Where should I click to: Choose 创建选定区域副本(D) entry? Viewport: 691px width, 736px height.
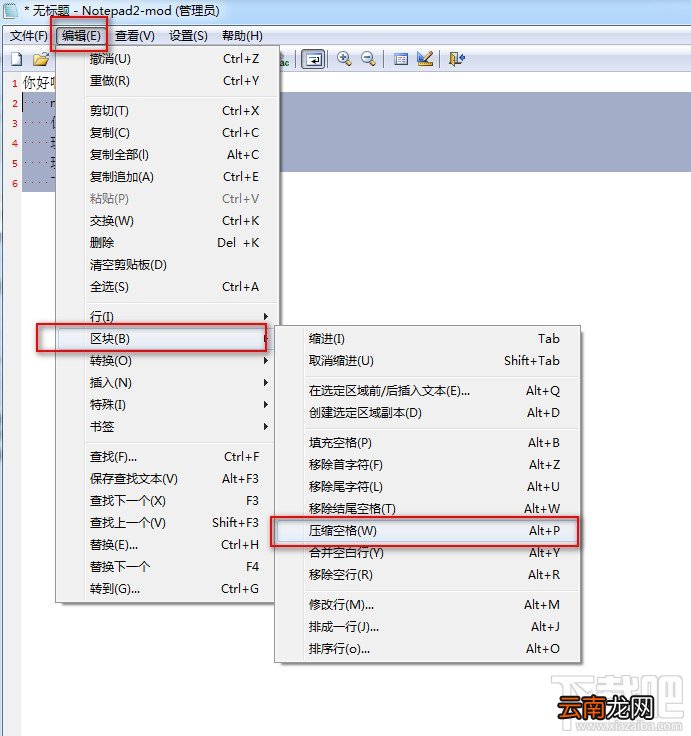pos(428,413)
